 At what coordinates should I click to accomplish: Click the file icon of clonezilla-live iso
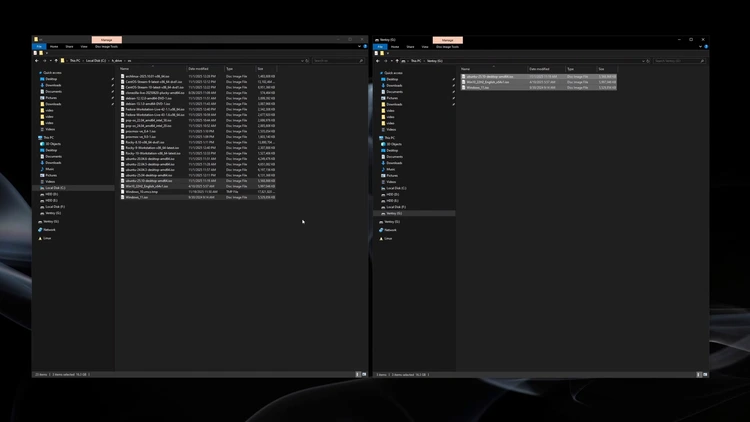click(x=122, y=93)
